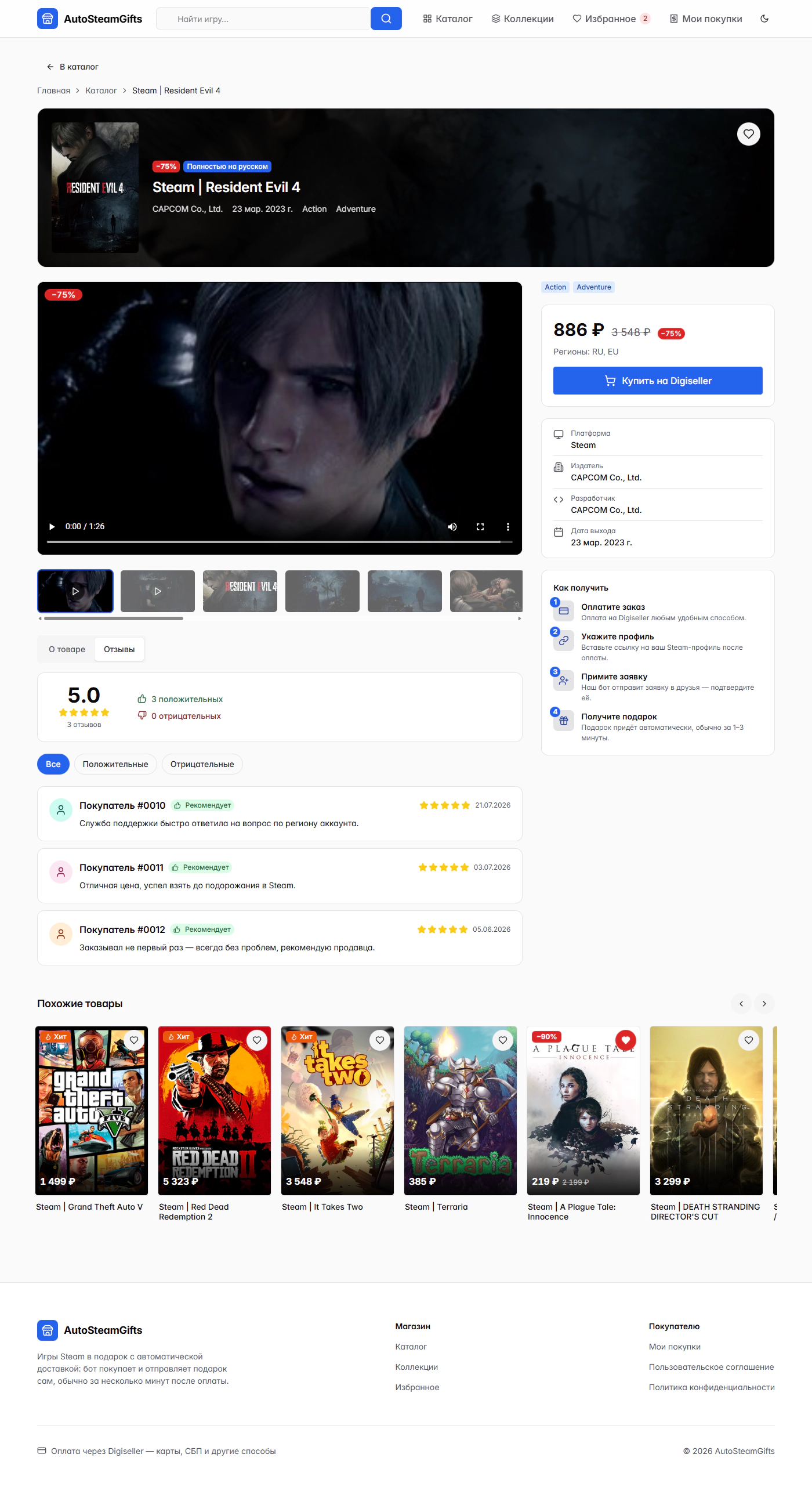
Task: Remove A Plague Tale from favorites heart
Action: tap(626, 1040)
